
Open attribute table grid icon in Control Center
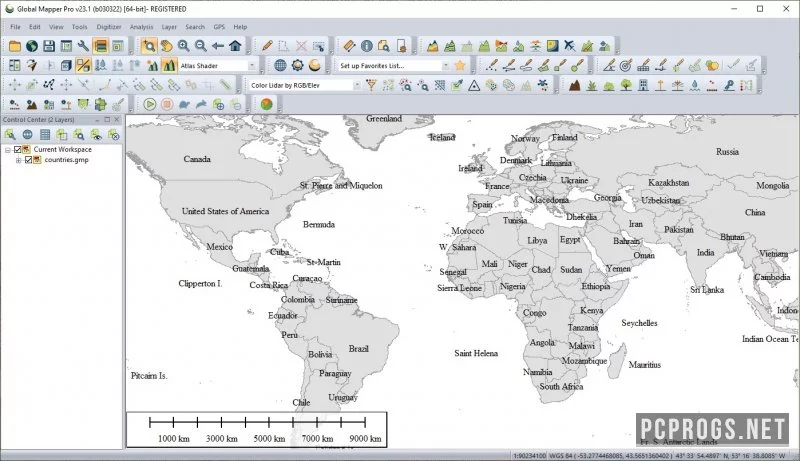[x=45, y=135]
